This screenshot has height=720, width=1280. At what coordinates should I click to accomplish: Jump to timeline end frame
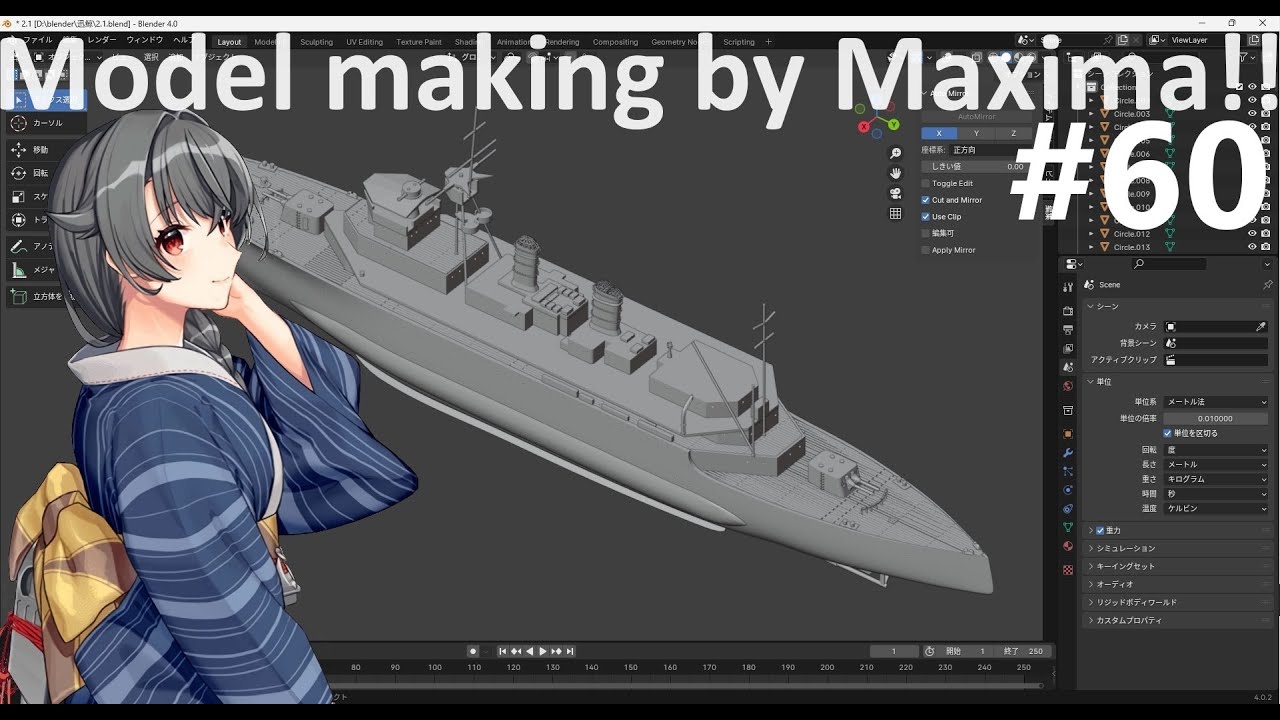coord(569,651)
